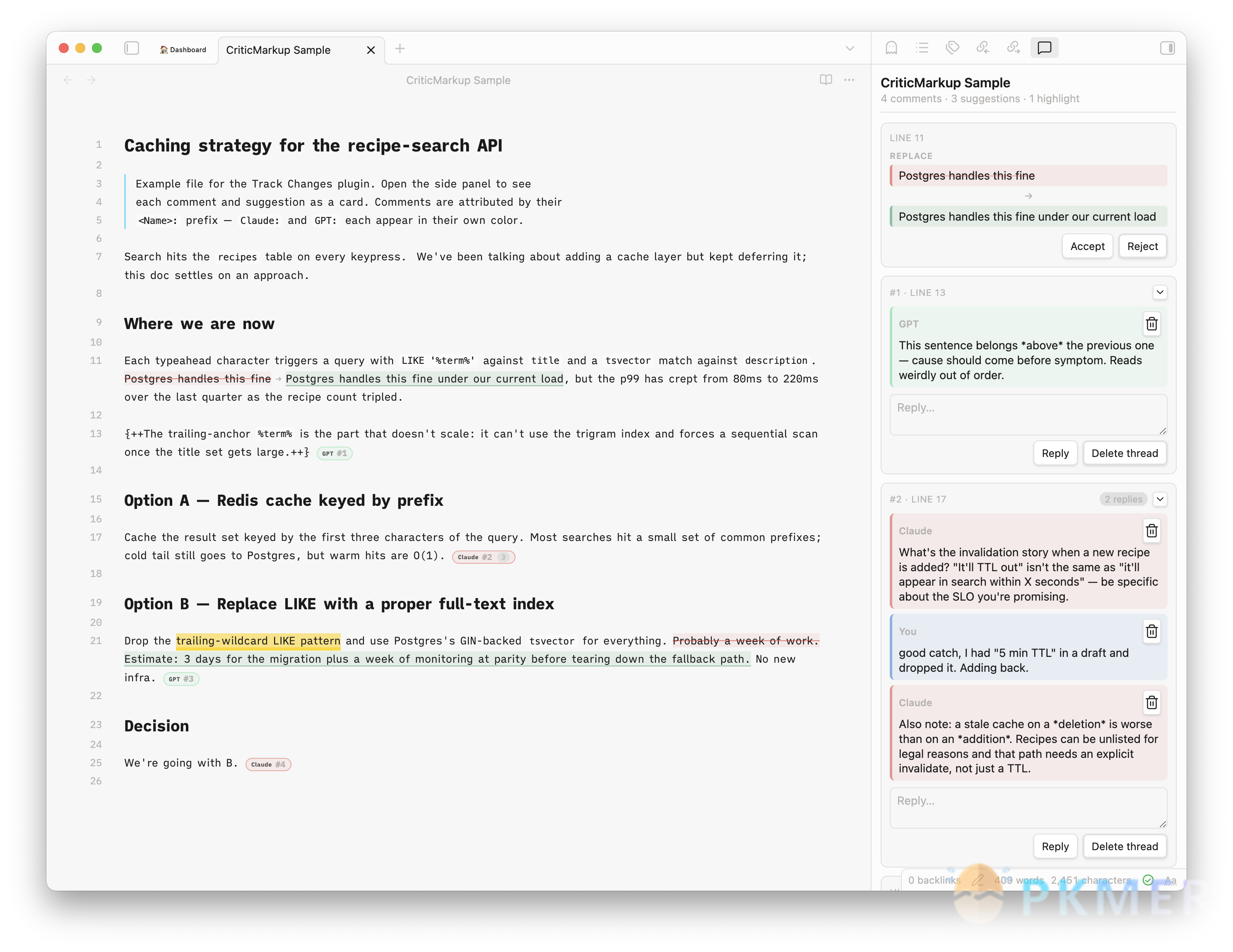Click the GPT #1 comment badge
1233x952 pixels.
(x=334, y=453)
